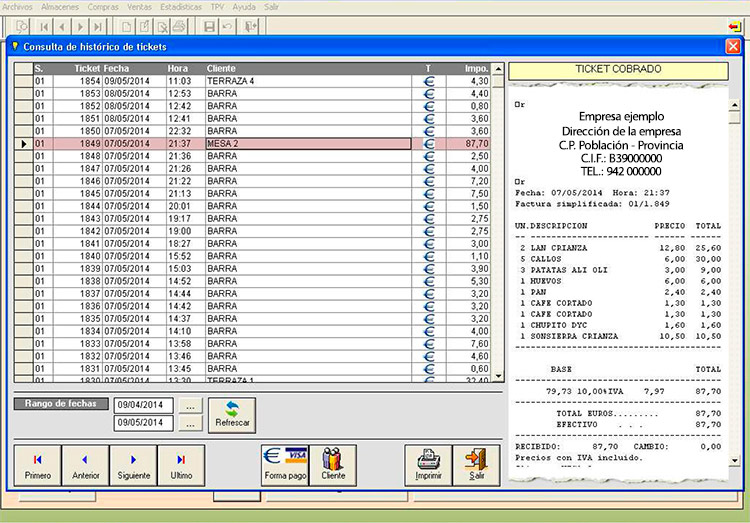The image size is (750, 523).
Task: Click ticket number 1845
Action: pyautogui.click(x=90, y=193)
